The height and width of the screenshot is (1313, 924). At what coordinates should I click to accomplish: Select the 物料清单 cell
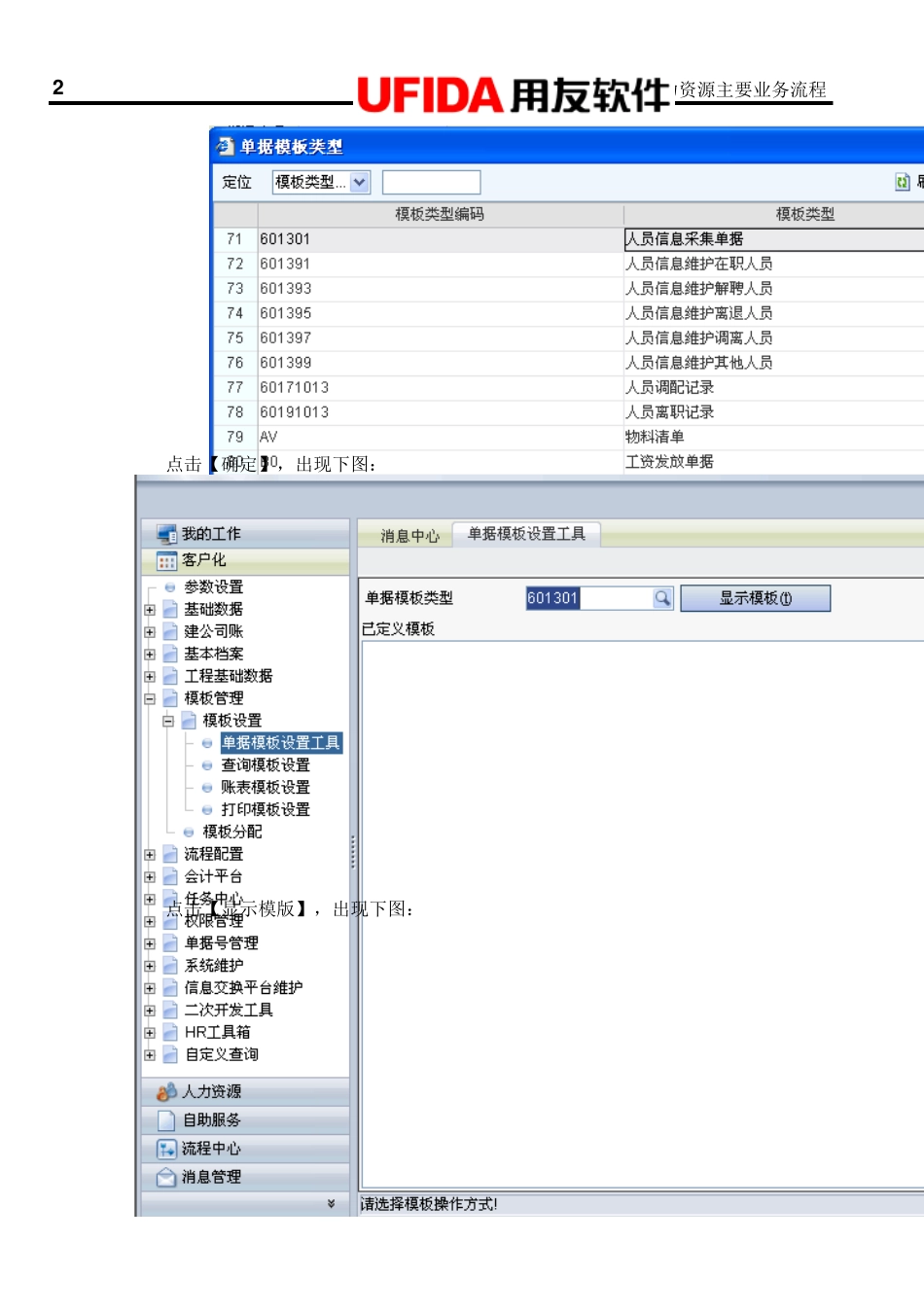(773, 438)
